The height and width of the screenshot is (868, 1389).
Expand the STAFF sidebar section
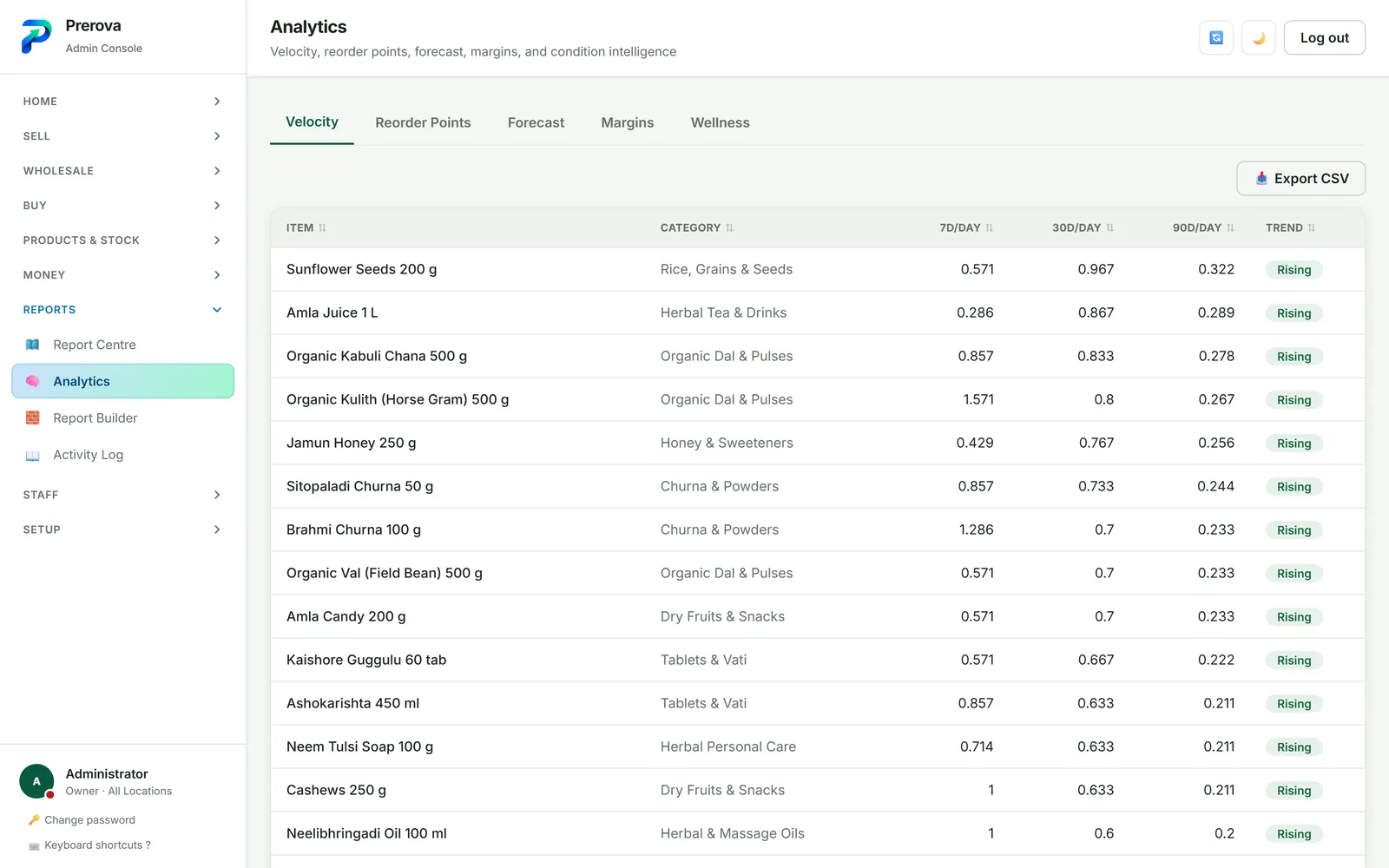pyautogui.click(x=122, y=495)
